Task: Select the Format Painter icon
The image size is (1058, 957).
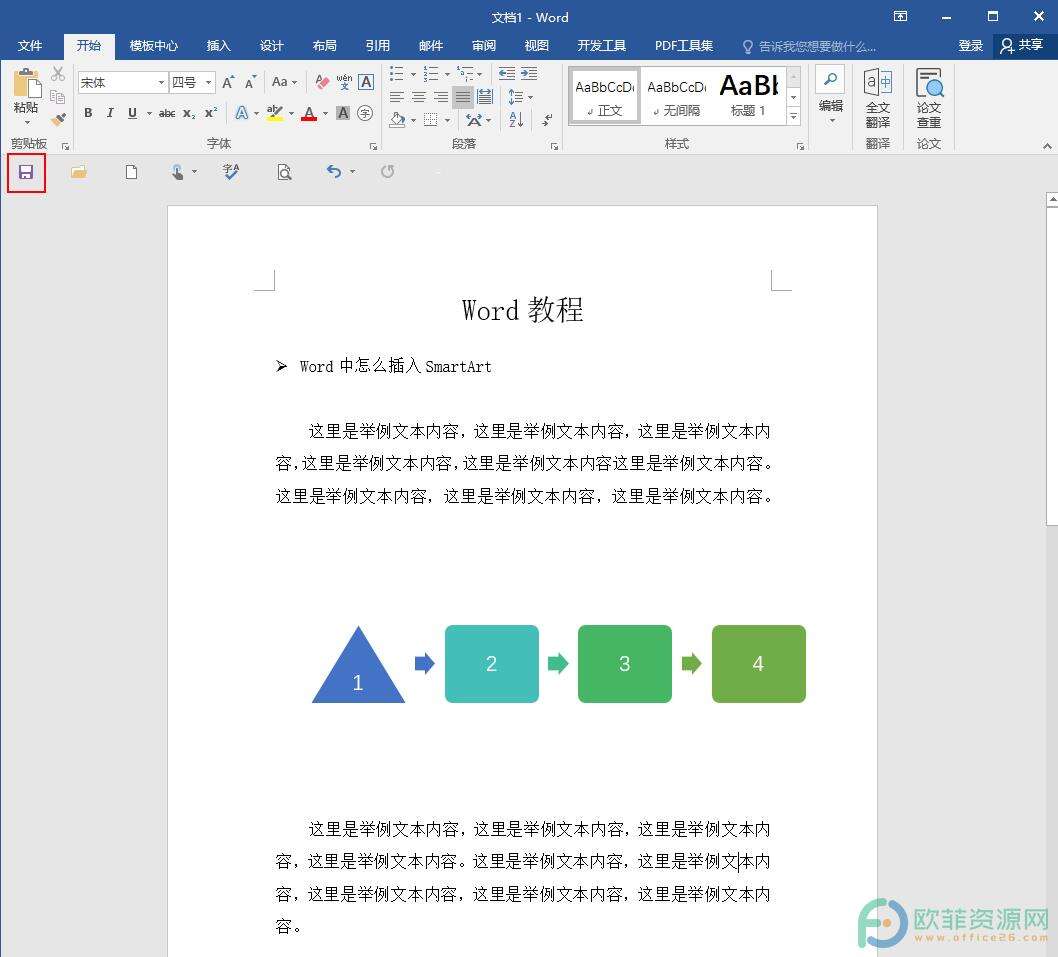Action: click(58, 118)
